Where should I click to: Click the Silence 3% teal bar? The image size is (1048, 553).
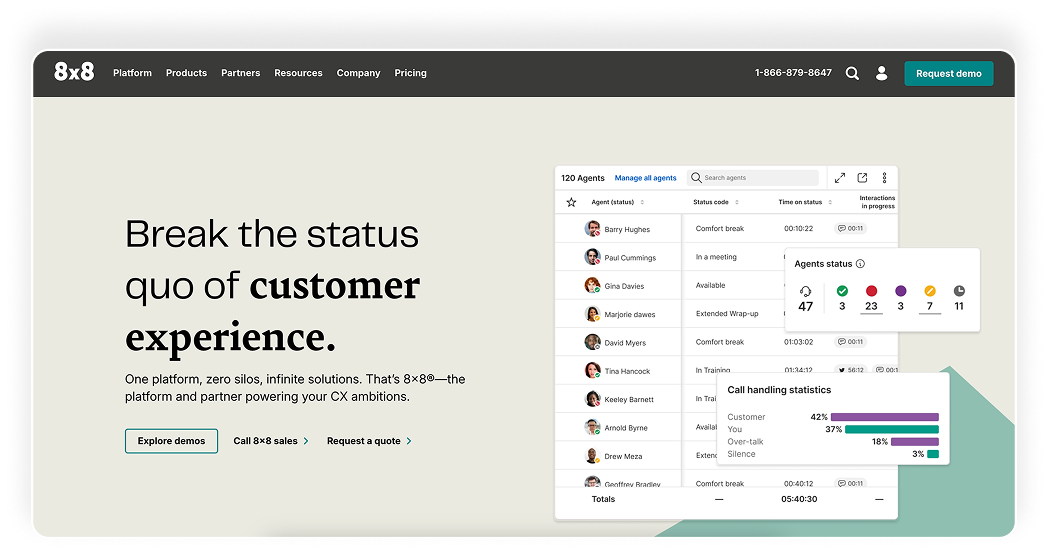933,454
